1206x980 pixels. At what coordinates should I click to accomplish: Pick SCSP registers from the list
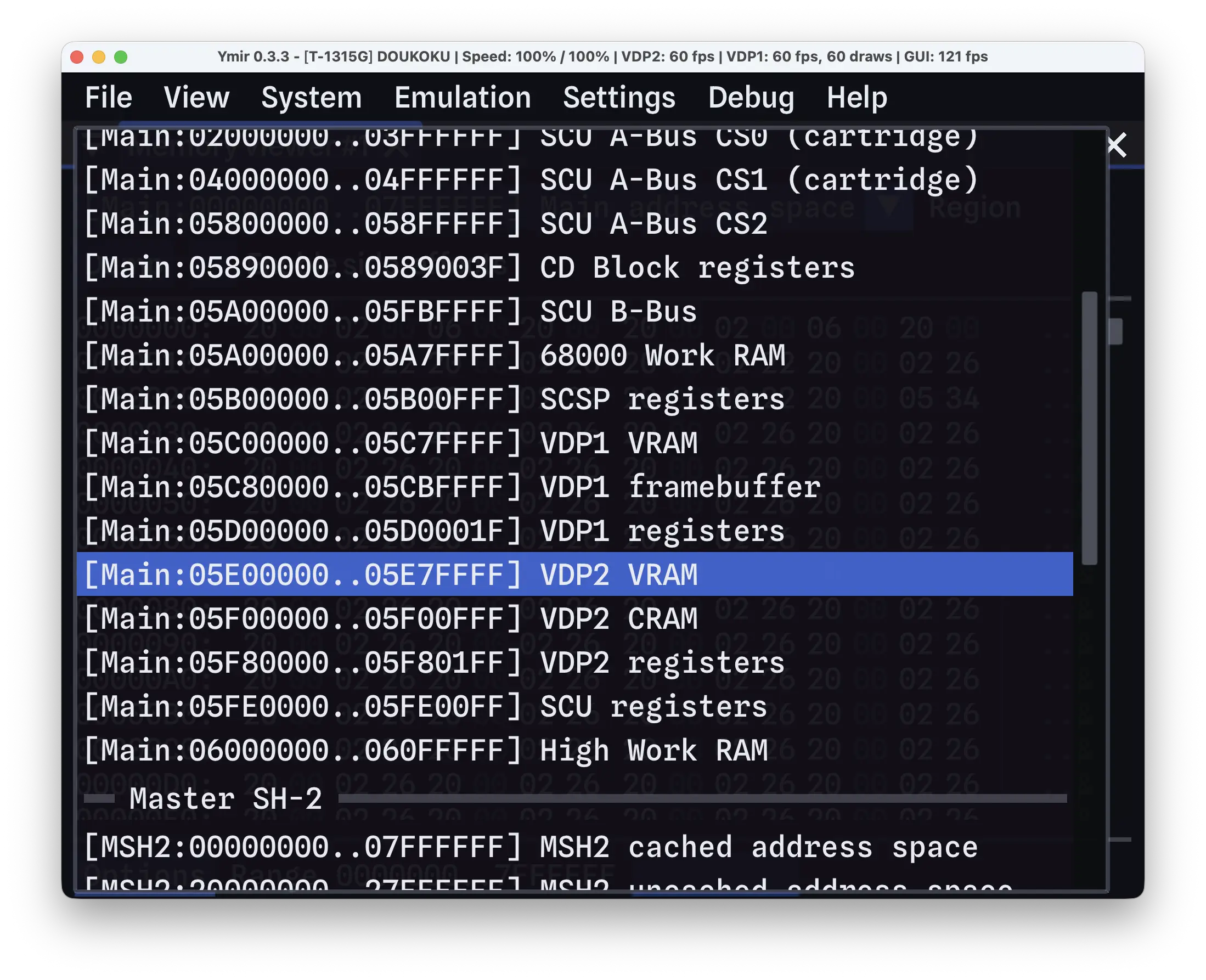tap(574, 399)
